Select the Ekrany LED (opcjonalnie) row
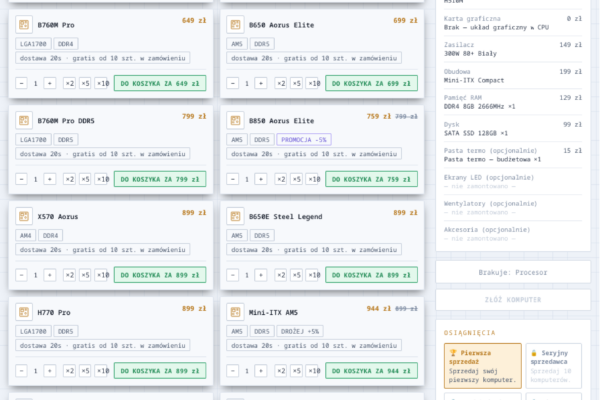This screenshot has height=400, width=600. point(513,181)
